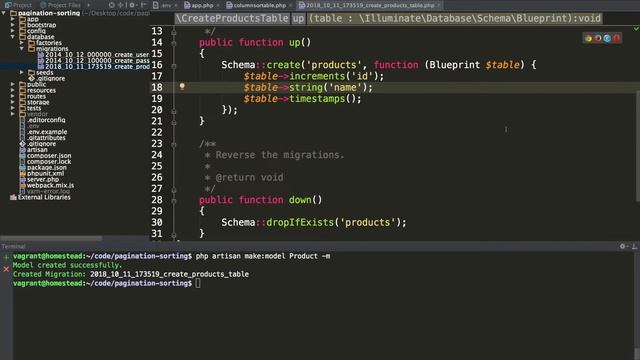Open terminal panel settings gear icon

(x=622, y=246)
